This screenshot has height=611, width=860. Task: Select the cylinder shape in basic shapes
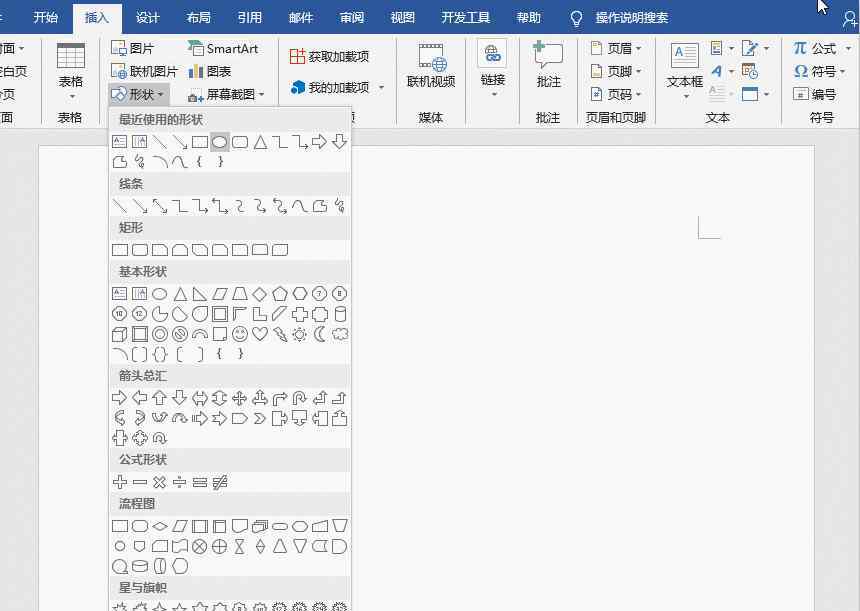(x=340, y=314)
